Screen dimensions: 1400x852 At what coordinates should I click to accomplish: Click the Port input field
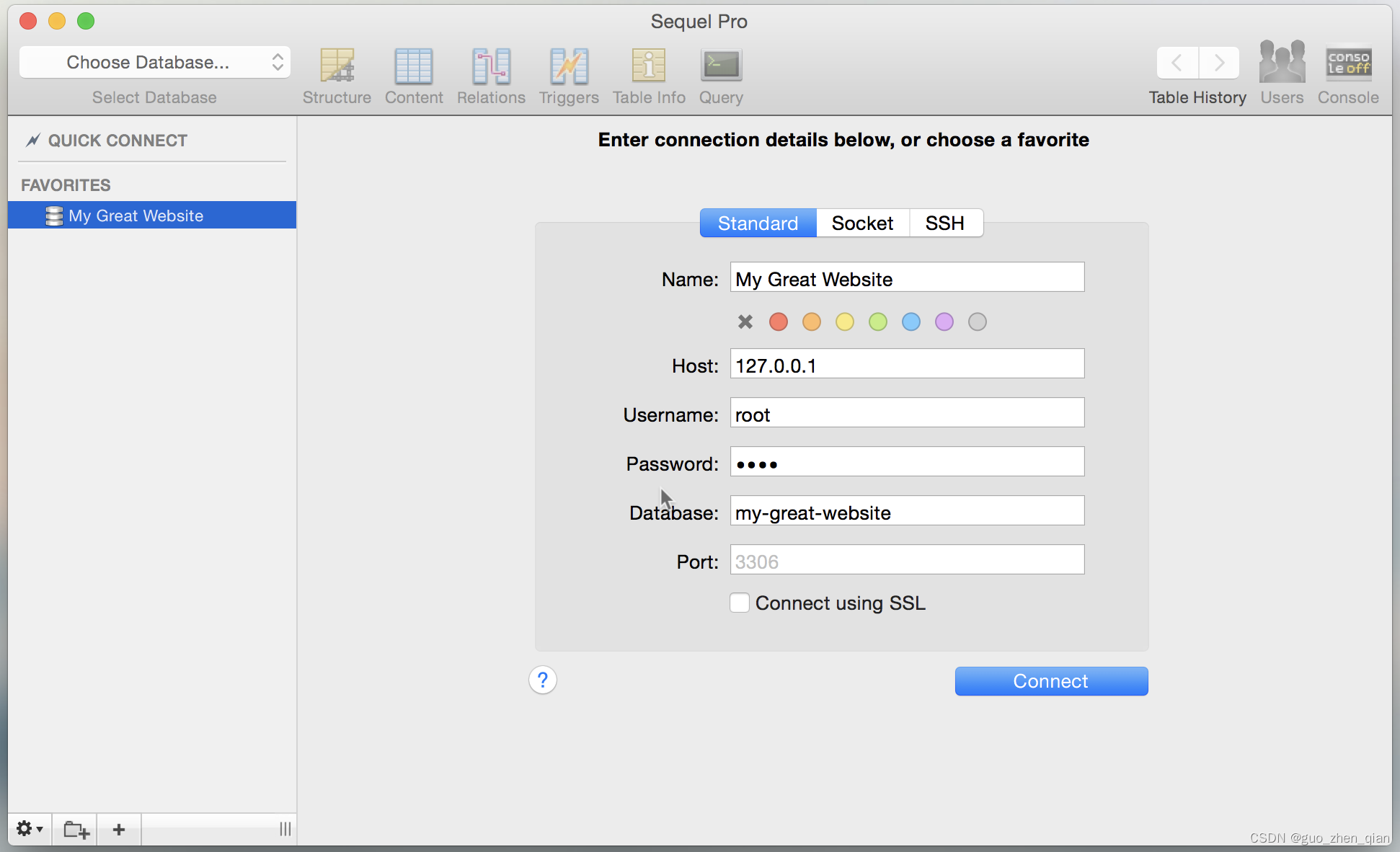(907, 560)
